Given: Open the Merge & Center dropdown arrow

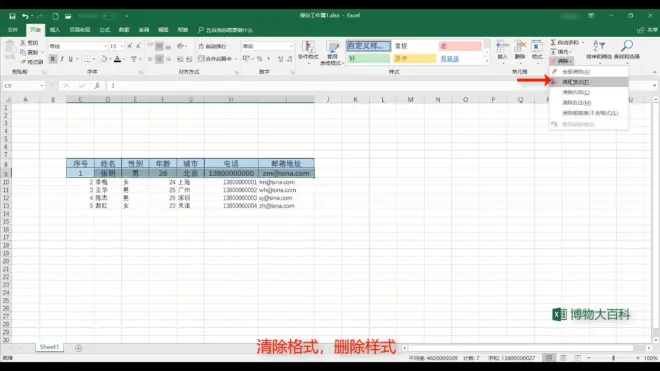Looking at the screenshot, I should click(236, 59).
